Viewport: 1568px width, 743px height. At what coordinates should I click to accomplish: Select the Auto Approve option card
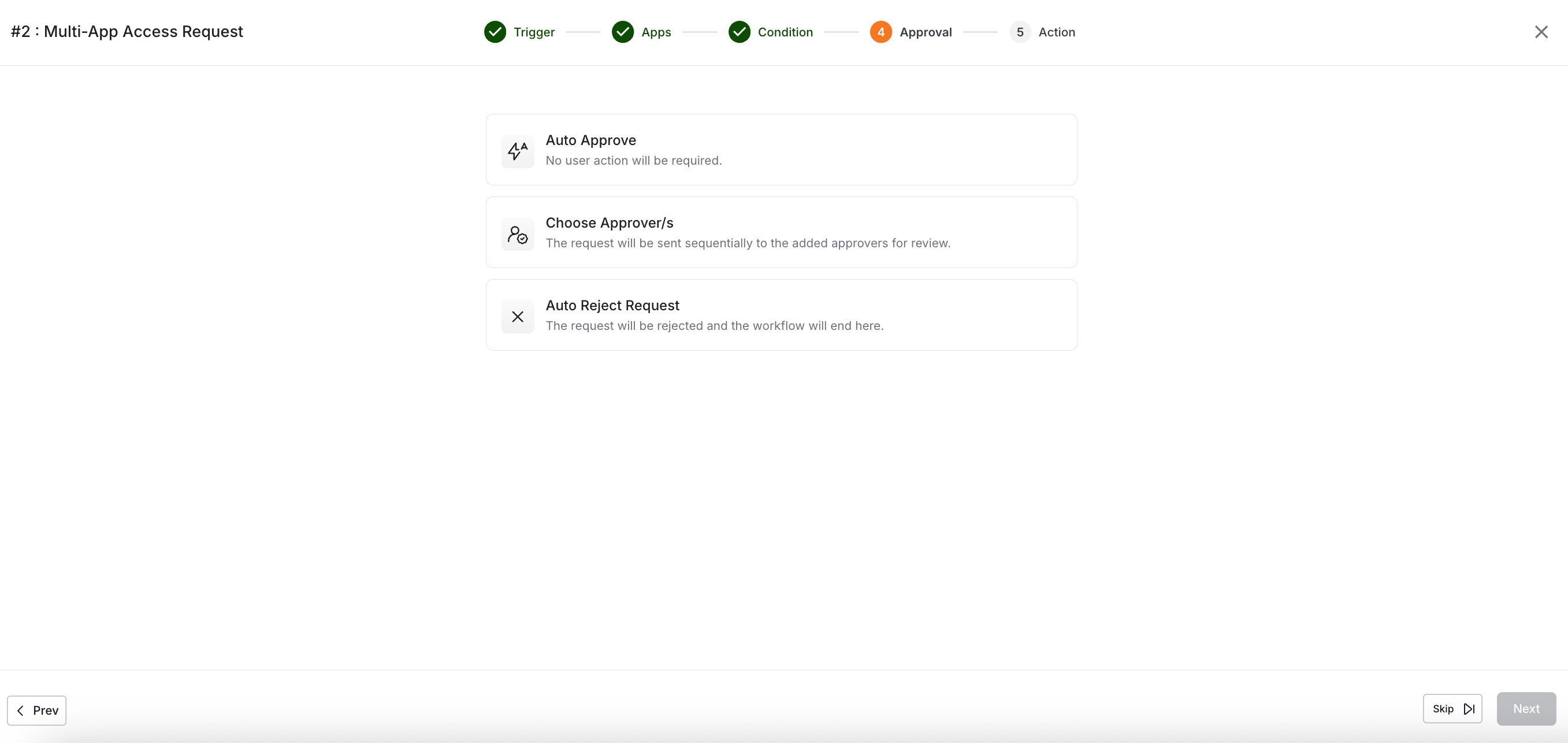coord(781,150)
